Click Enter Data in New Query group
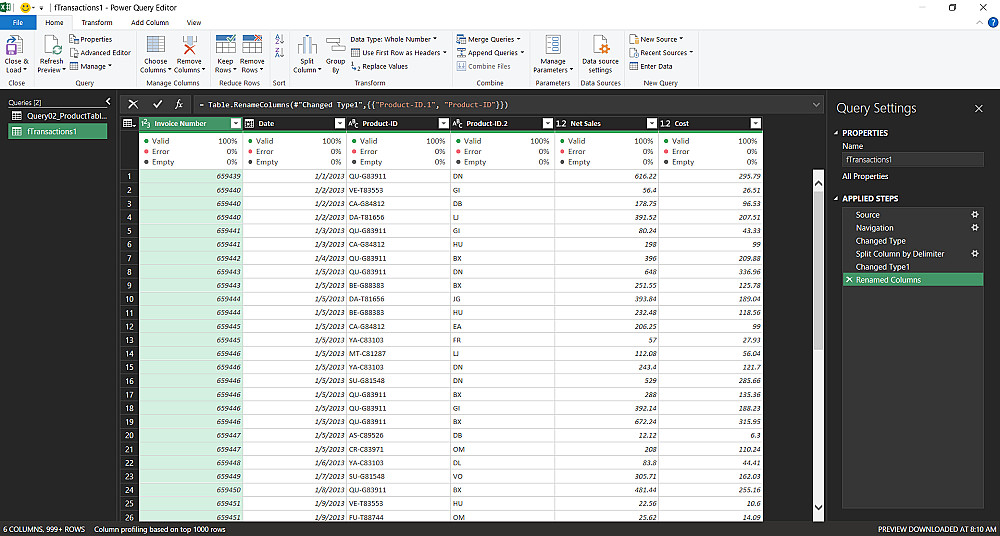This screenshot has height=536, width=1000. pos(651,66)
